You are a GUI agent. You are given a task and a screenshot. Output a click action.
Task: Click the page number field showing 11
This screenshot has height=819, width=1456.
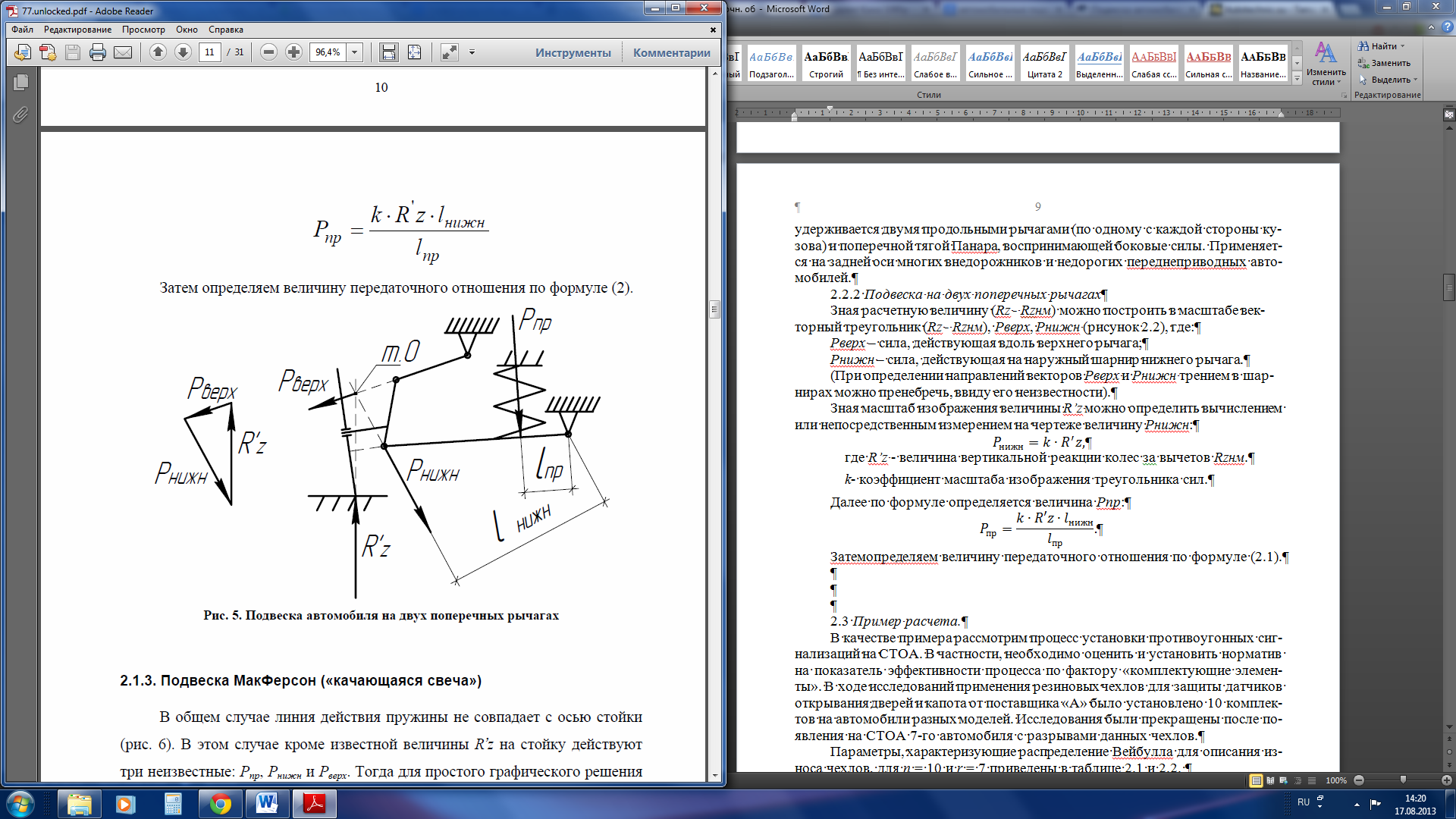(210, 52)
